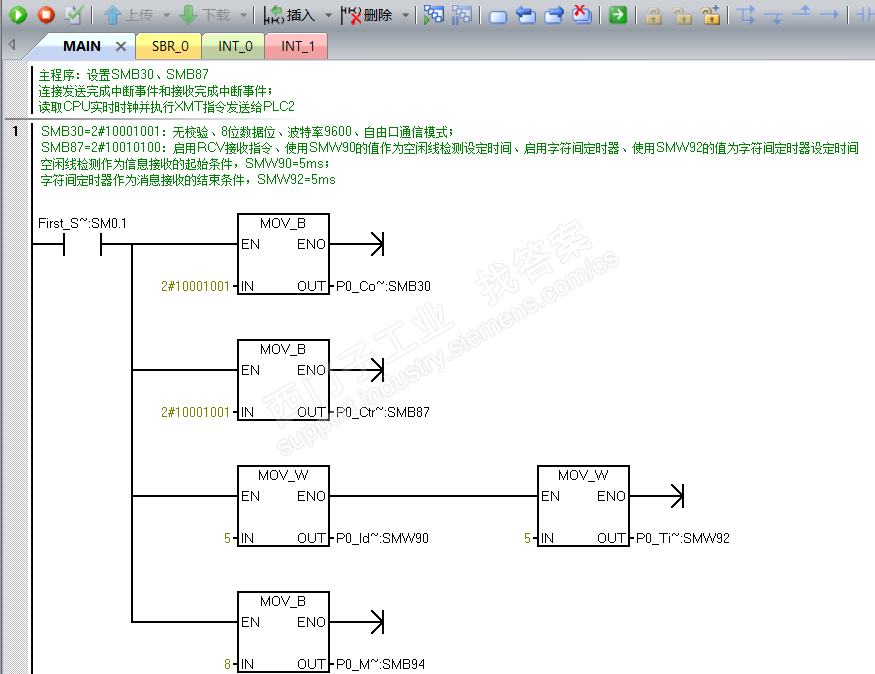Click the upload (上传) button

[129, 15]
